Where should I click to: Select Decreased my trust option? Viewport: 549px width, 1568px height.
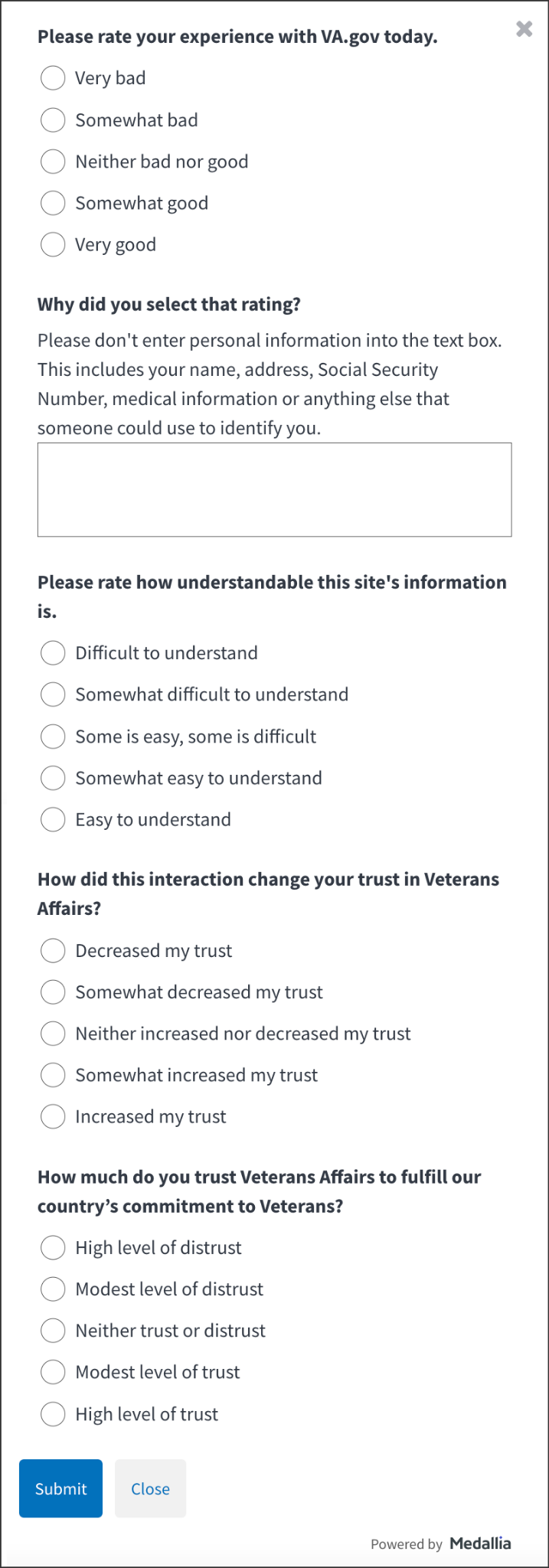pos(53,951)
